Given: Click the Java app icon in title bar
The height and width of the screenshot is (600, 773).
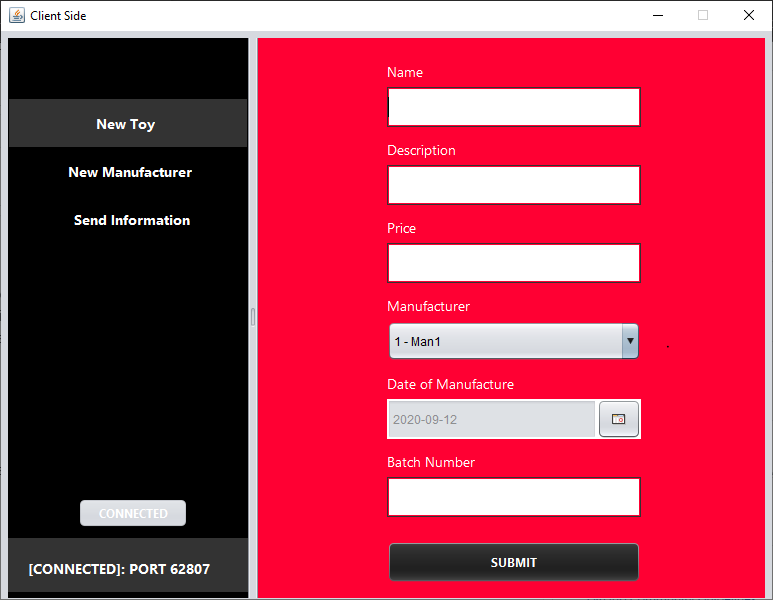Looking at the screenshot, I should point(17,15).
